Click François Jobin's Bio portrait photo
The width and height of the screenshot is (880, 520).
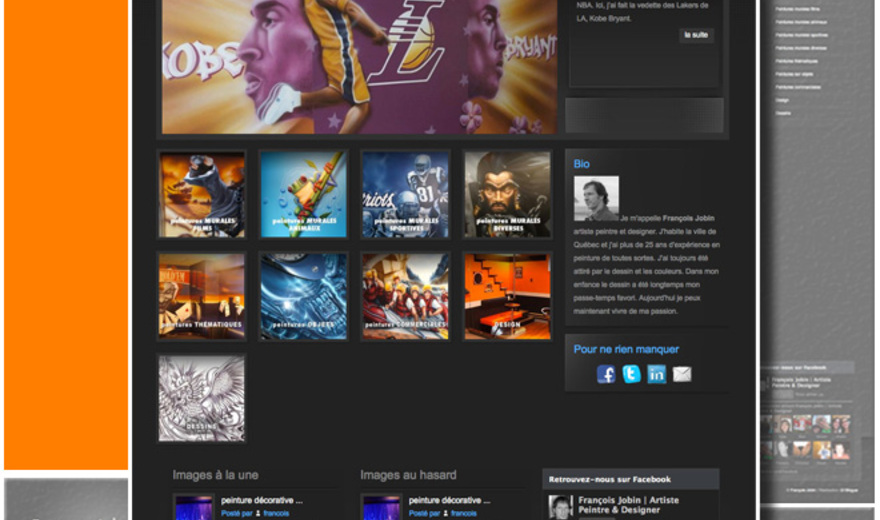(596, 198)
